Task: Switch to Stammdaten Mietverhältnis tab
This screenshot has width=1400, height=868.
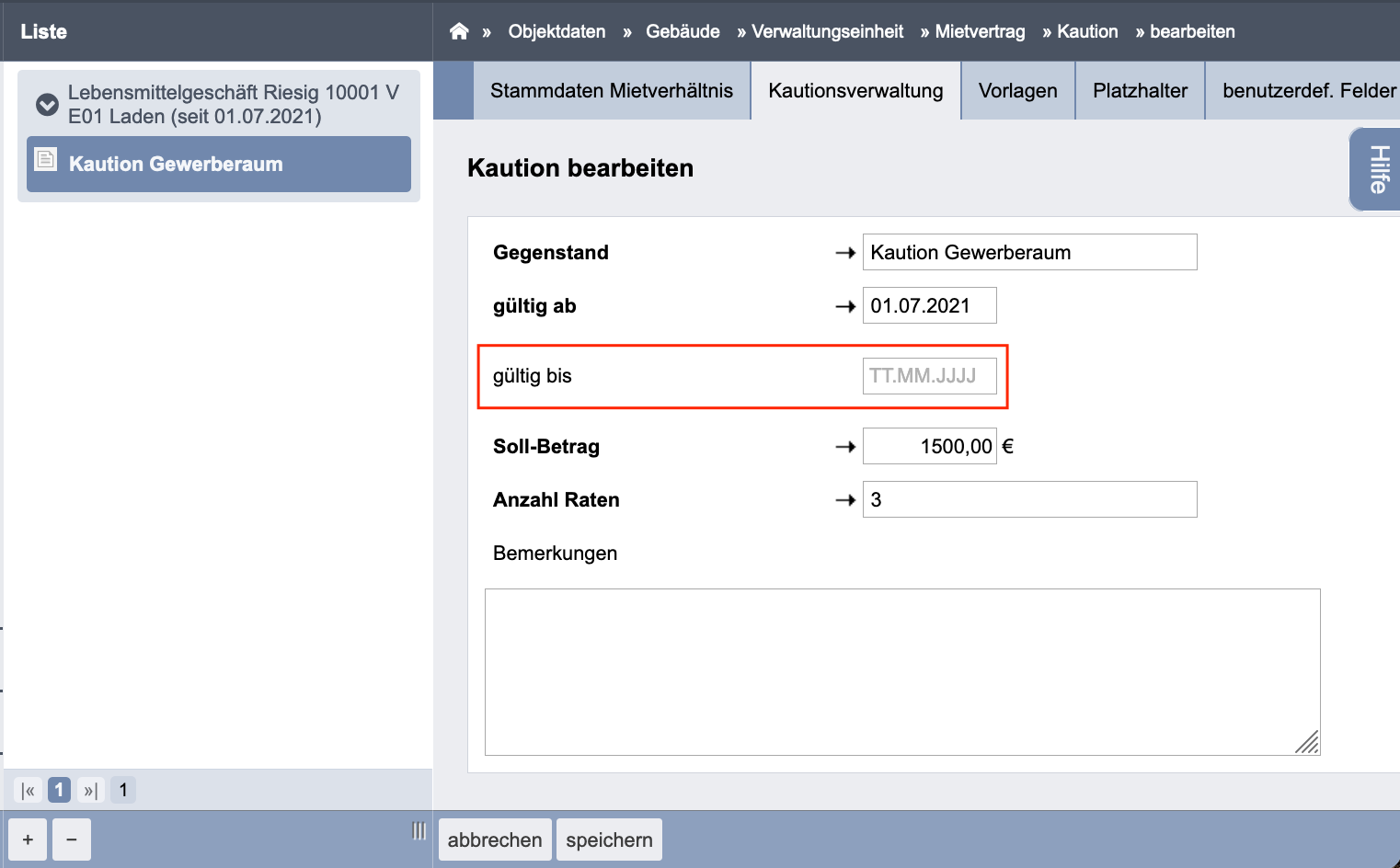Action: pyautogui.click(x=612, y=90)
